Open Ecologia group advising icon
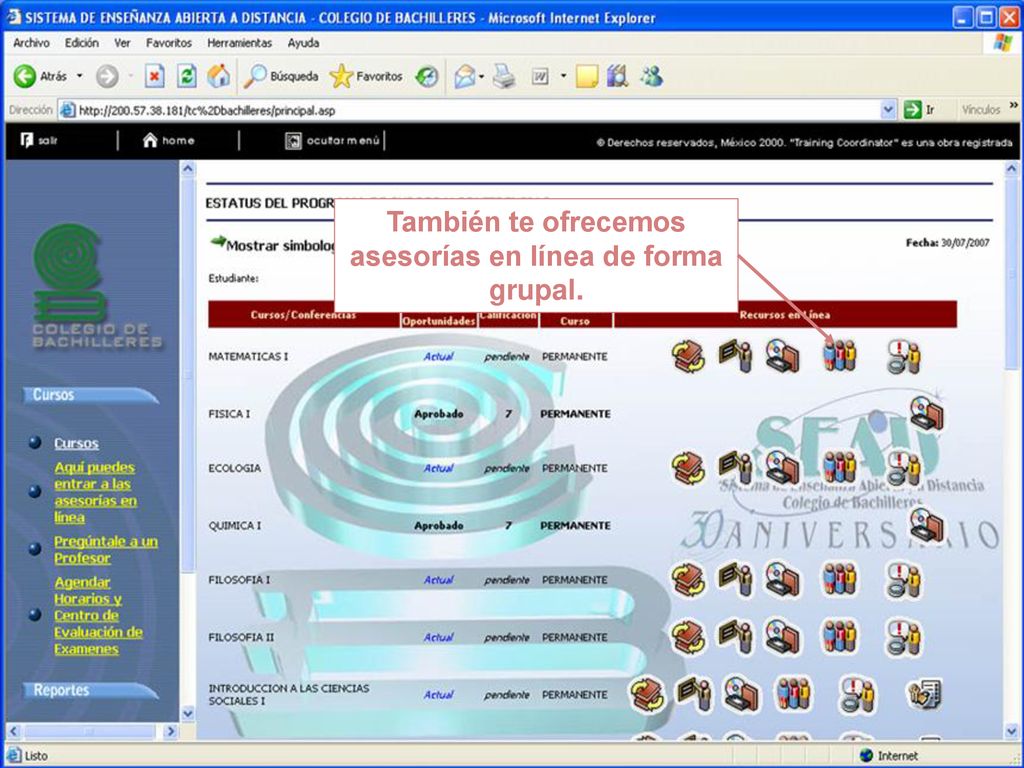 (839, 468)
